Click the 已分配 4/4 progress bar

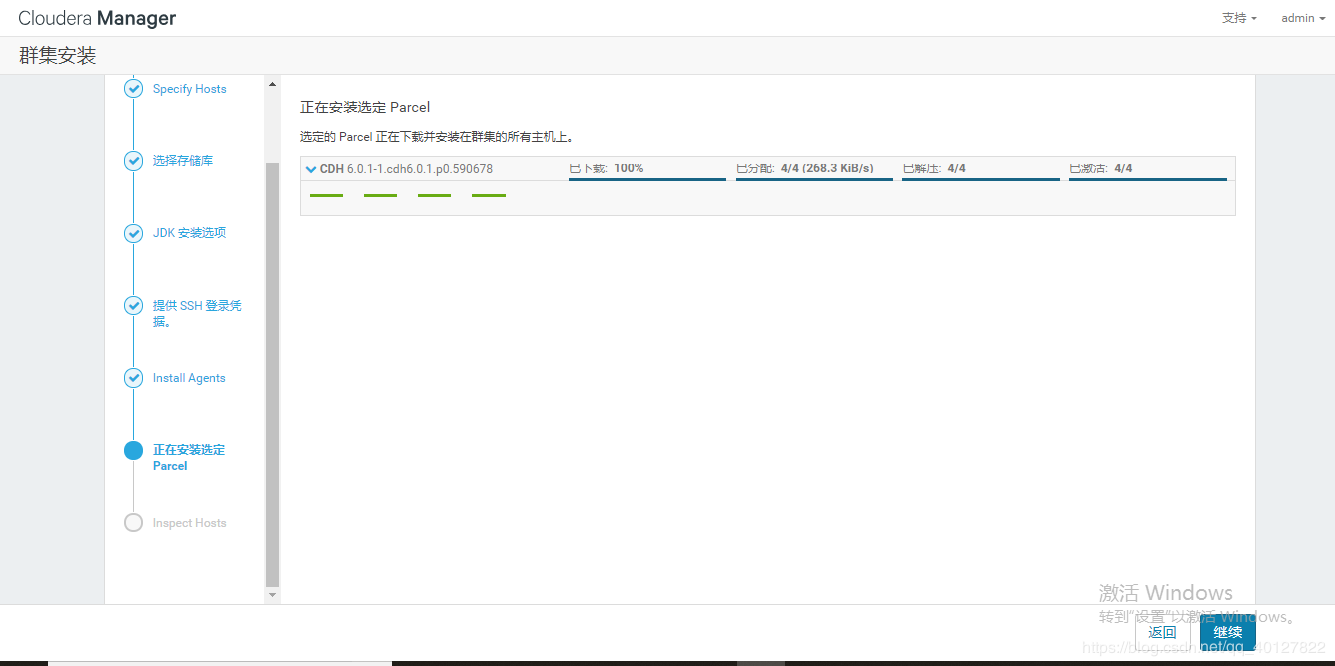point(814,179)
